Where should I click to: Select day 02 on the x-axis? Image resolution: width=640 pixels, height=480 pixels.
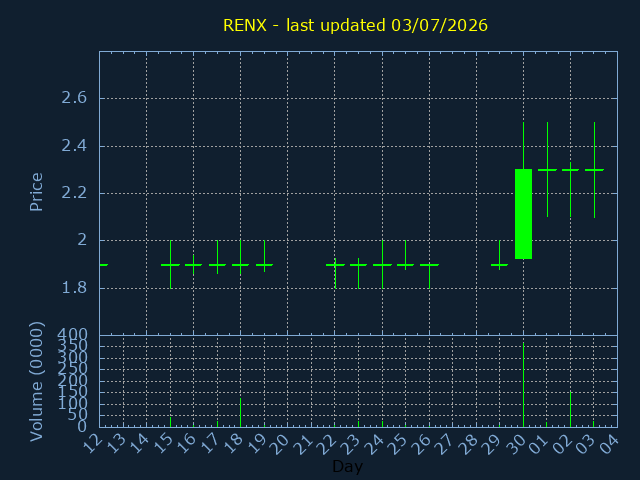(x=565, y=444)
